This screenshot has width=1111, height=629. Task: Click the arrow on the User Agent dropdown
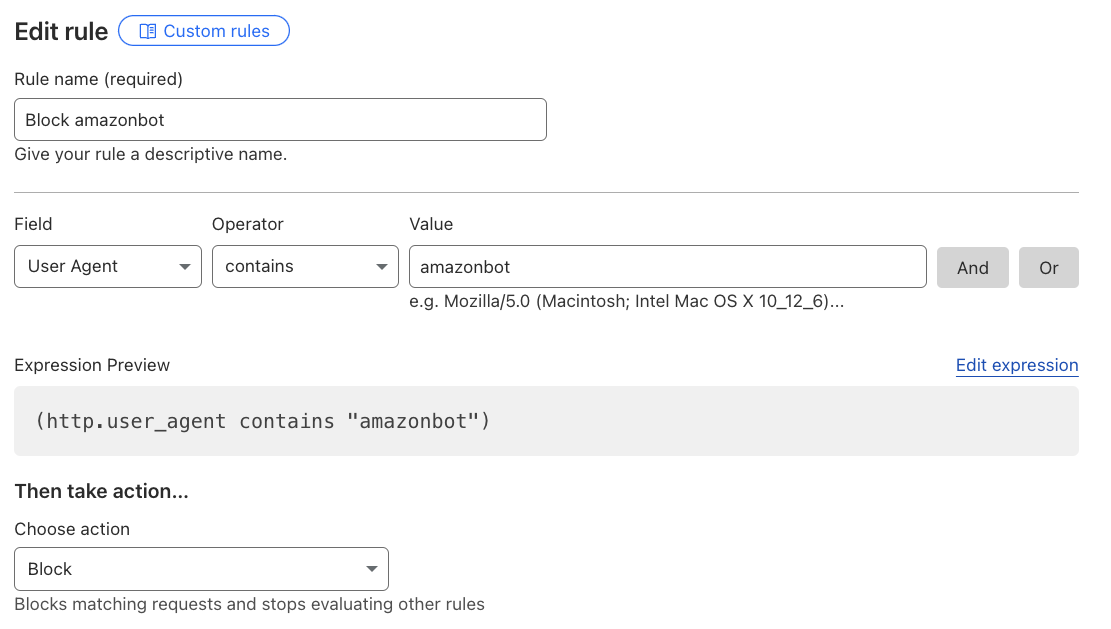click(x=184, y=267)
